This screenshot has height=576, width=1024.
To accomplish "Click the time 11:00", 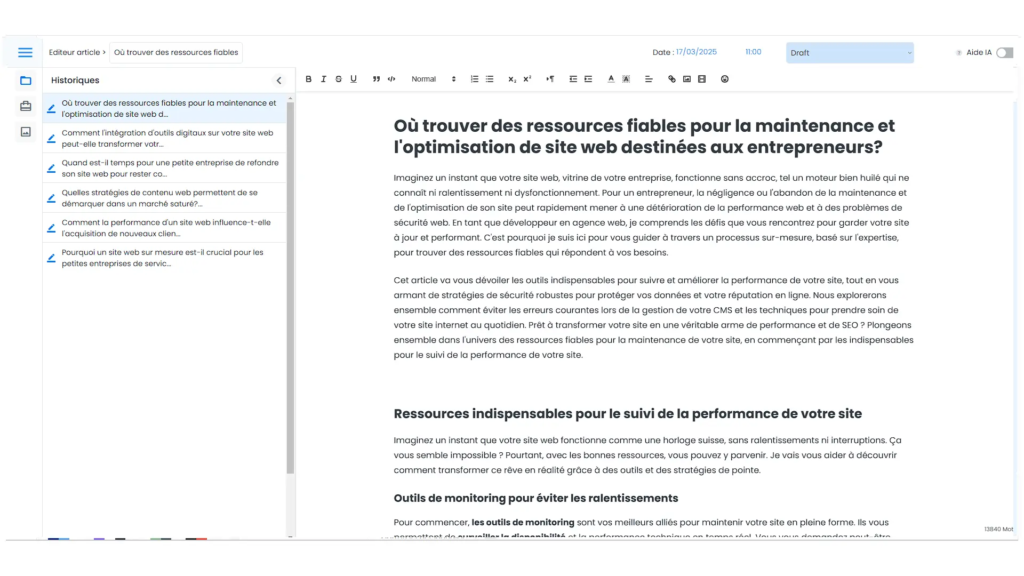I will pyautogui.click(x=753, y=52).
